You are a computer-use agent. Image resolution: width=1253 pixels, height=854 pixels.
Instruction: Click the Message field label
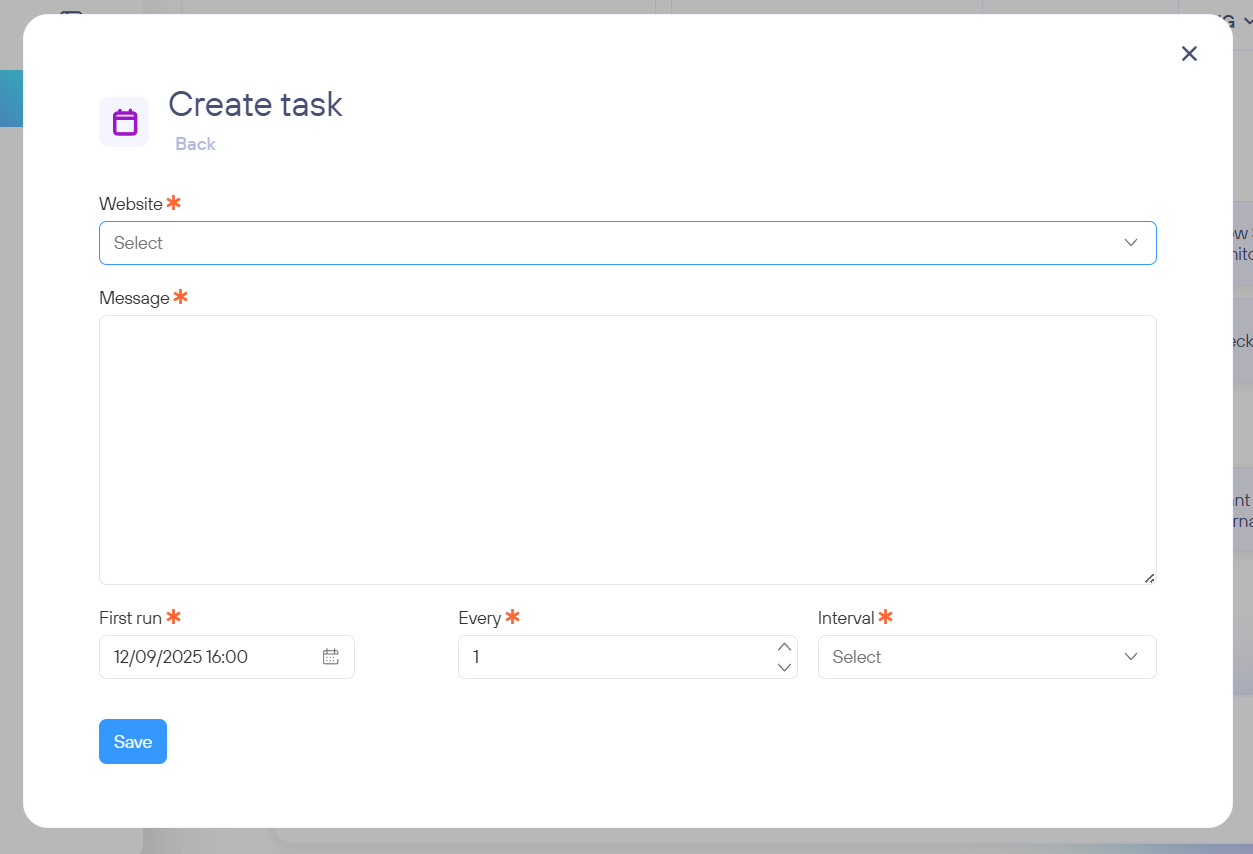[134, 298]
